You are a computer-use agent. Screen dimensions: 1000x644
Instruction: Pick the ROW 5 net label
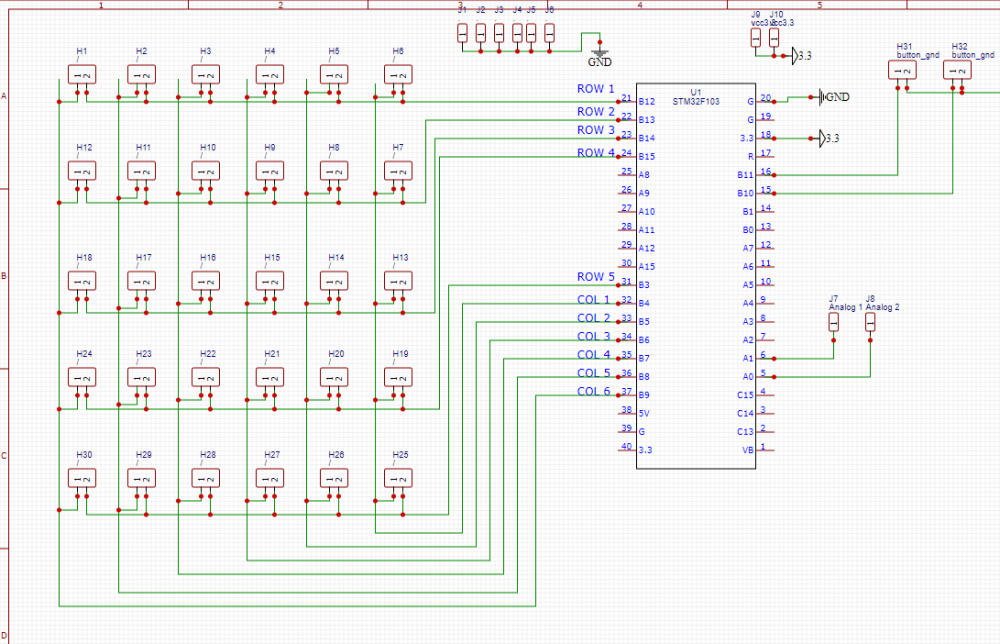coord(596,277)
